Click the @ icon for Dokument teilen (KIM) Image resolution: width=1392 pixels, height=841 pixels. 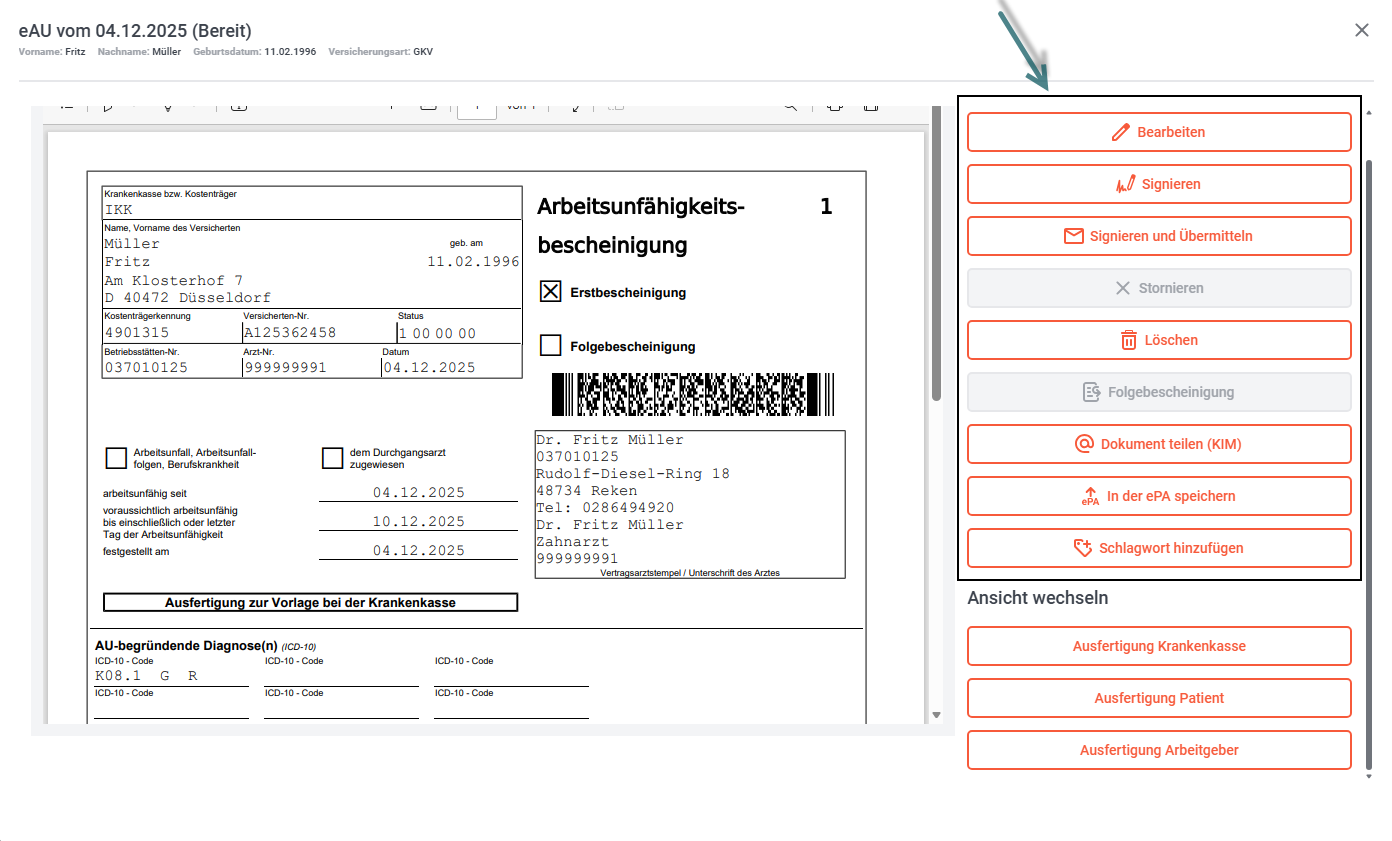(1083, 444)
